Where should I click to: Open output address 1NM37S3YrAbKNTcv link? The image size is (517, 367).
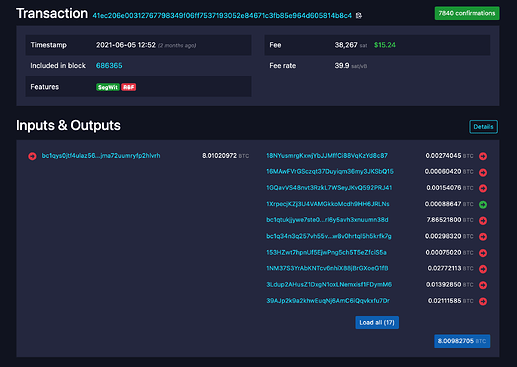click(327, 268)
